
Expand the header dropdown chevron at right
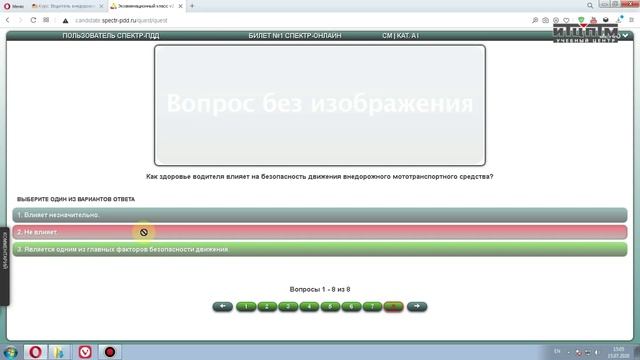tap(625, 36)
